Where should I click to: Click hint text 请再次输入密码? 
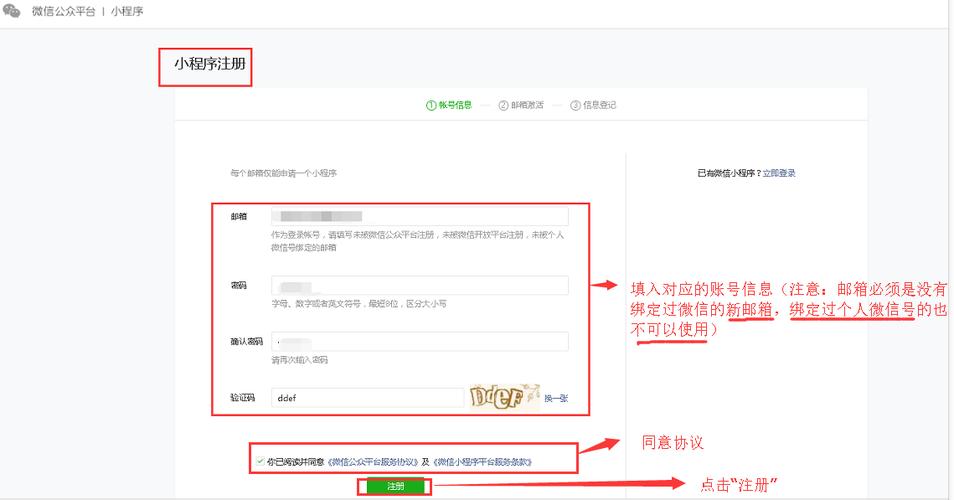pos(299,360)
